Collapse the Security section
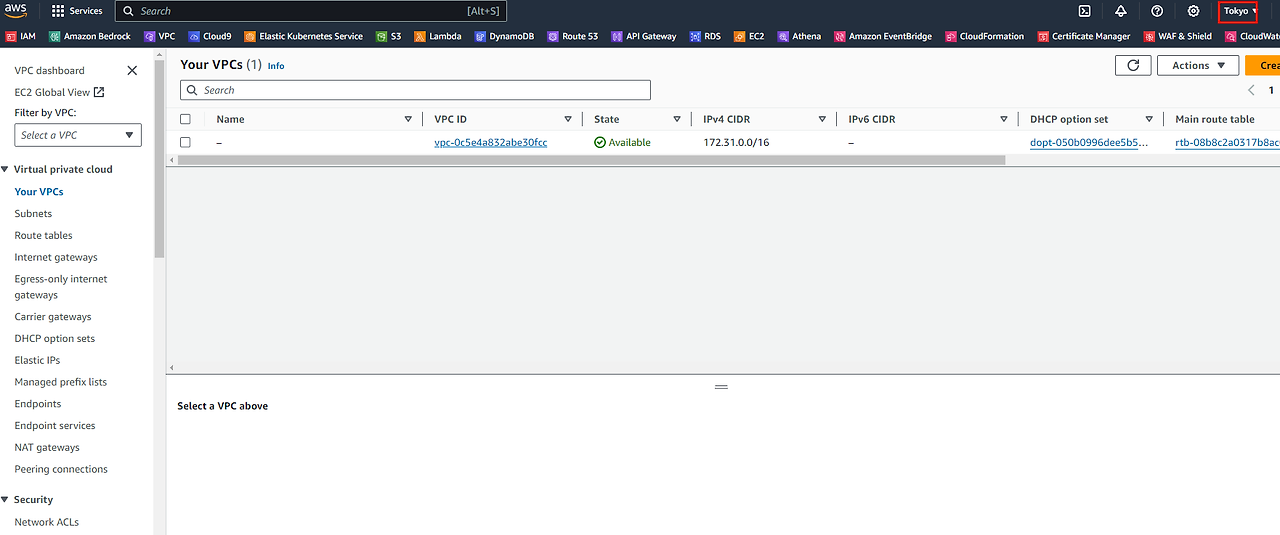 [6, 499]
